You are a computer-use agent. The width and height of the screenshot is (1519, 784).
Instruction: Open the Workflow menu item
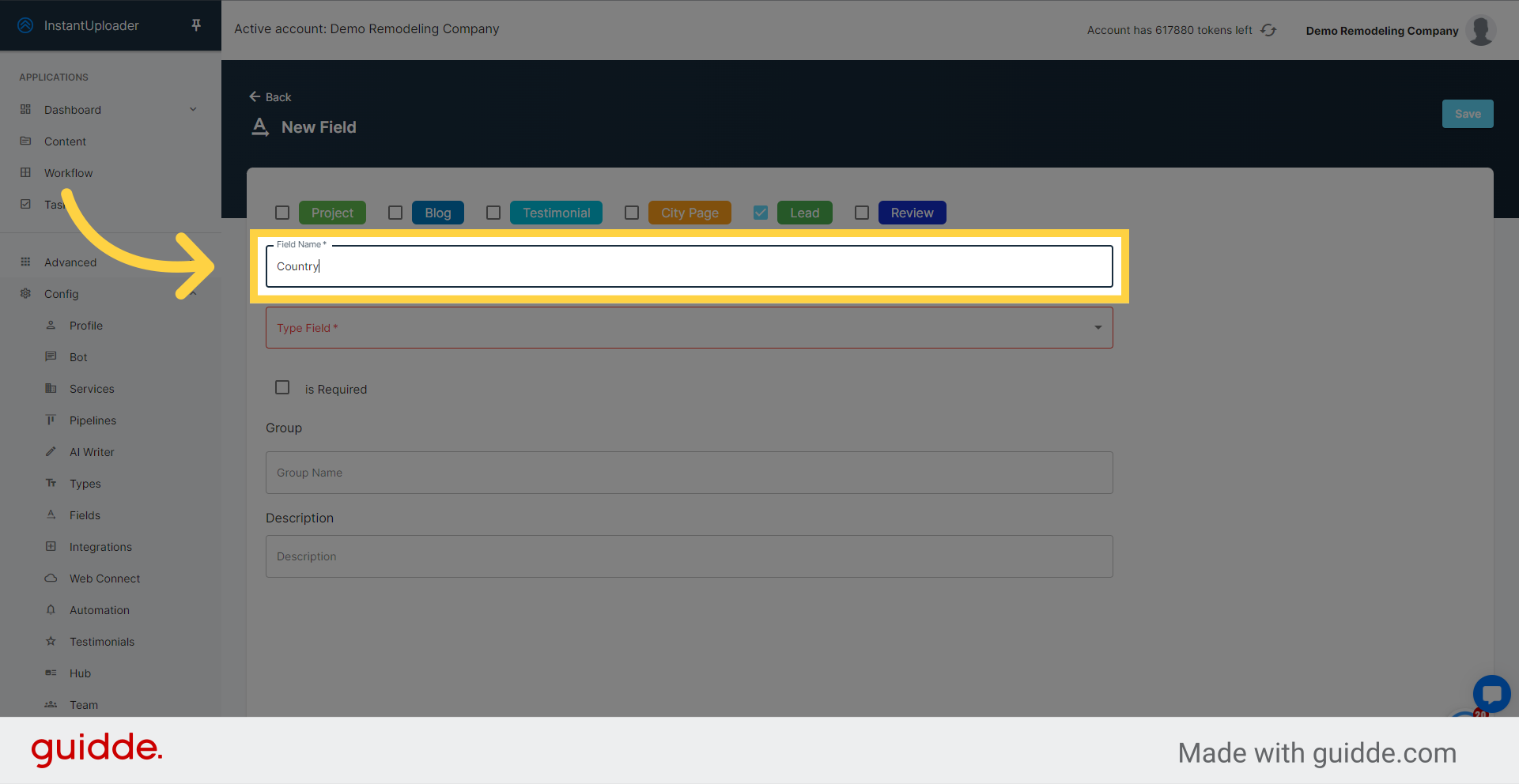[68, 173]
